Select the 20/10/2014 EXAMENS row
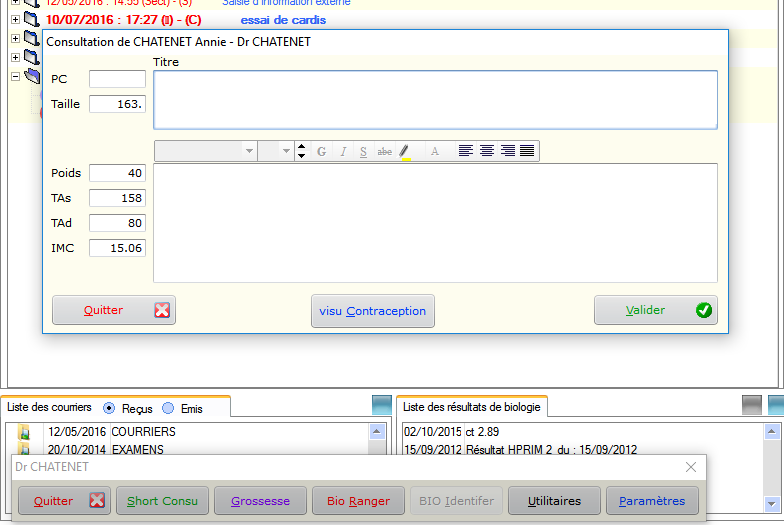The height and width of the screenshot is (525, 784). [x=188, y=449]
